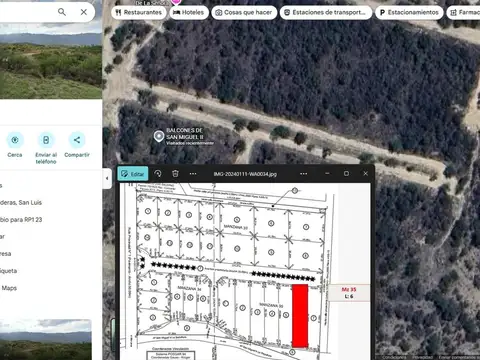480x360 pixels.
Task: Select Estaciones de transporte chip
Action: [x=325, y=13]
